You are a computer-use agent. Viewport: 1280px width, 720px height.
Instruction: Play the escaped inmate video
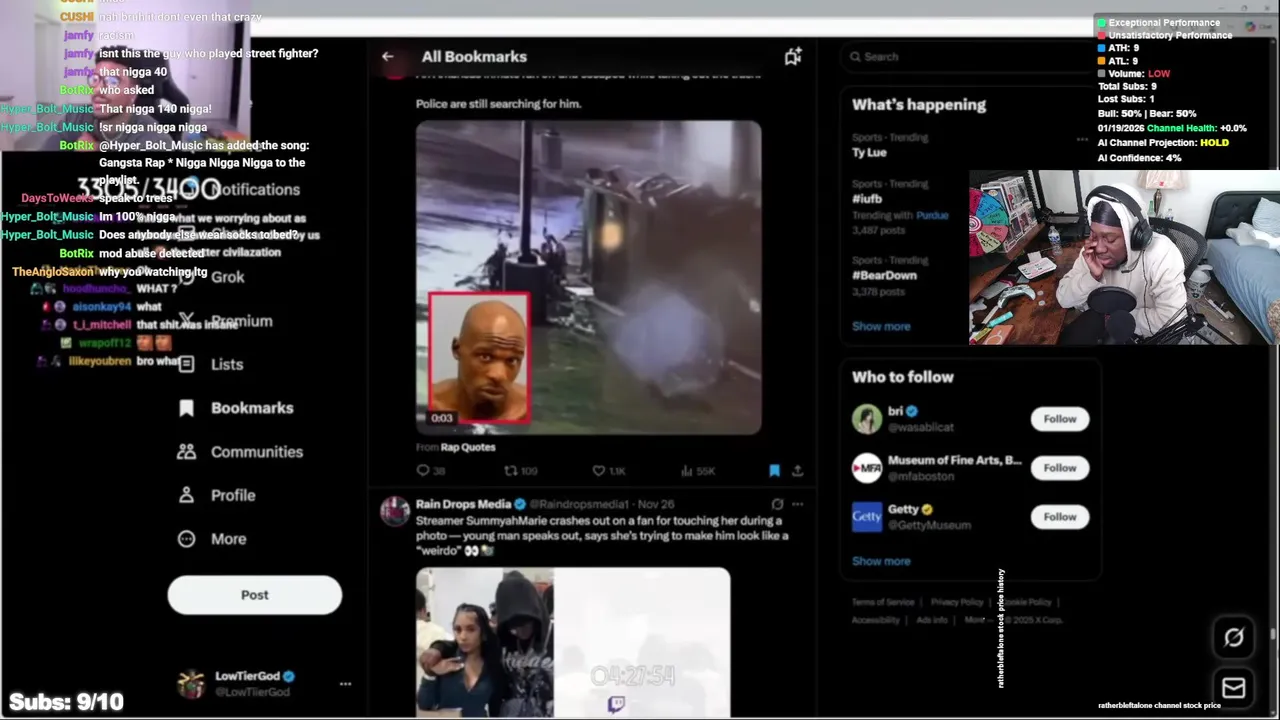point(588,278)
